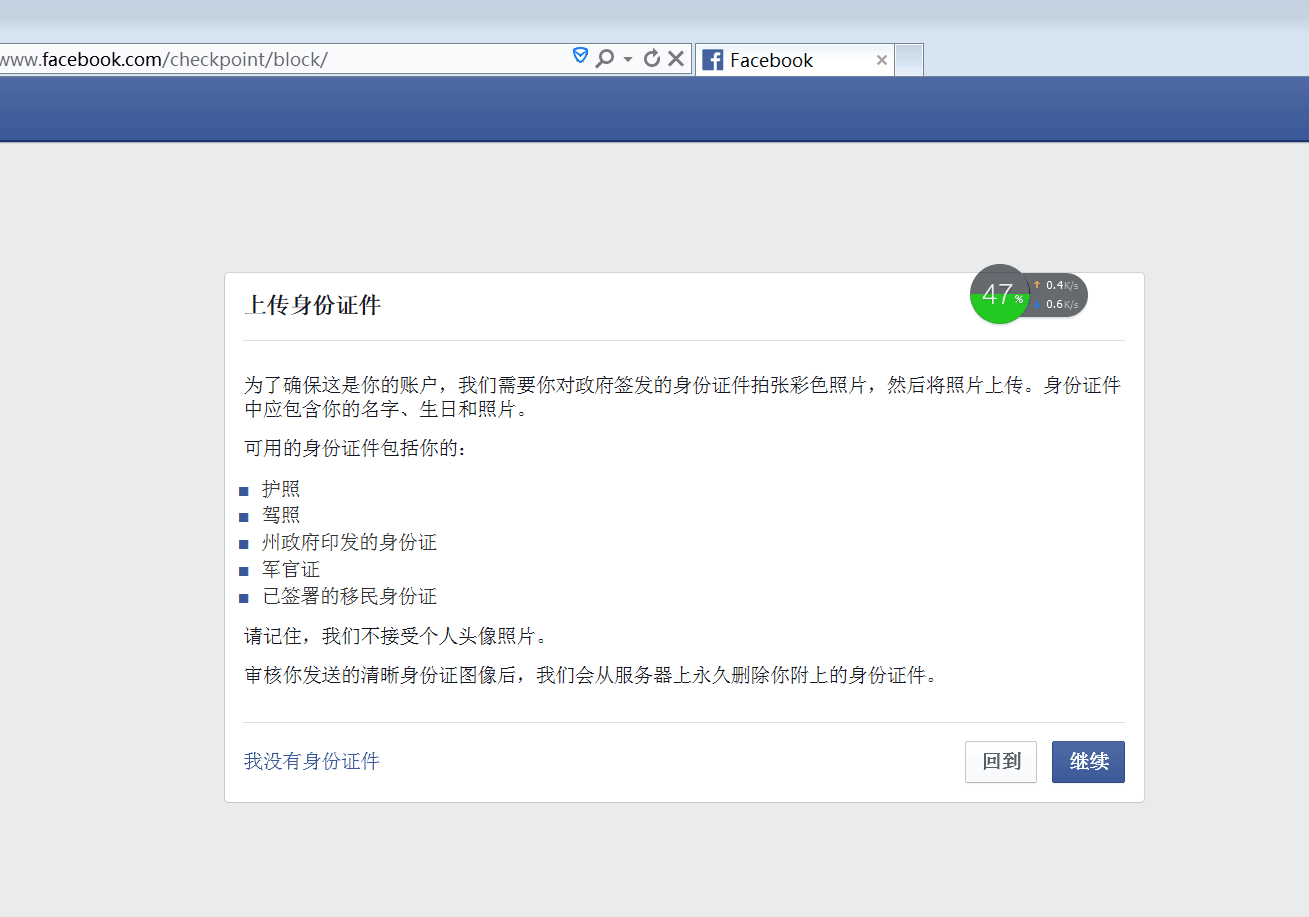The image size is (1309, 917).
Task: Click the shield security icon in address bar
Action: point(580,57)
